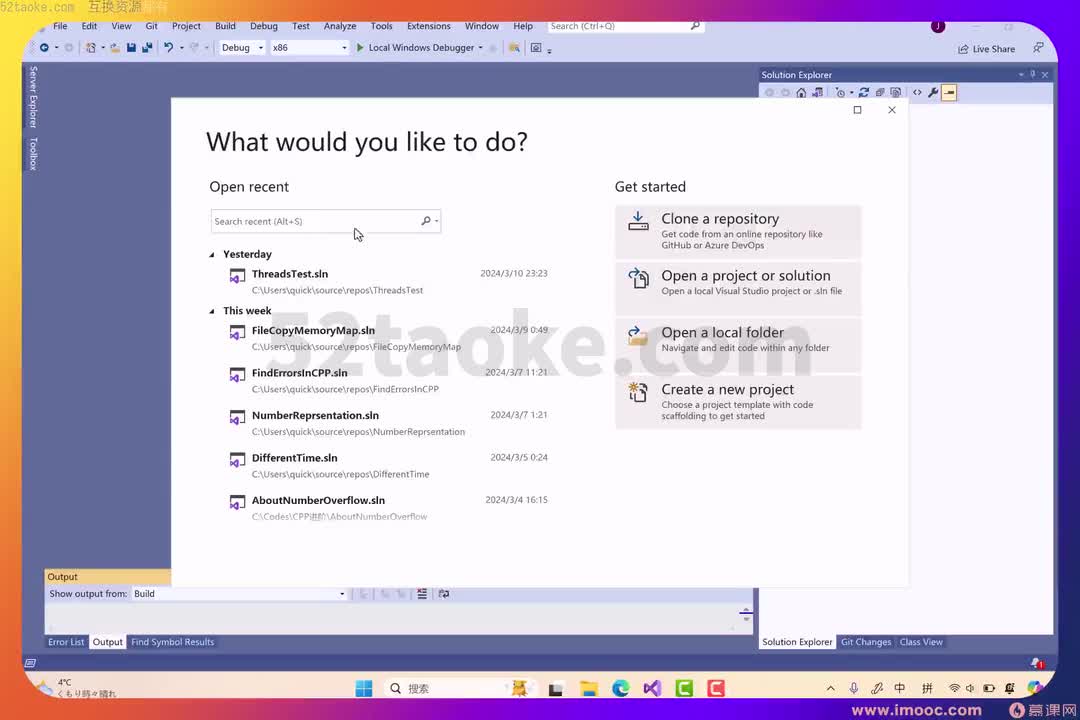Open the Build menu

pos(225,26)
